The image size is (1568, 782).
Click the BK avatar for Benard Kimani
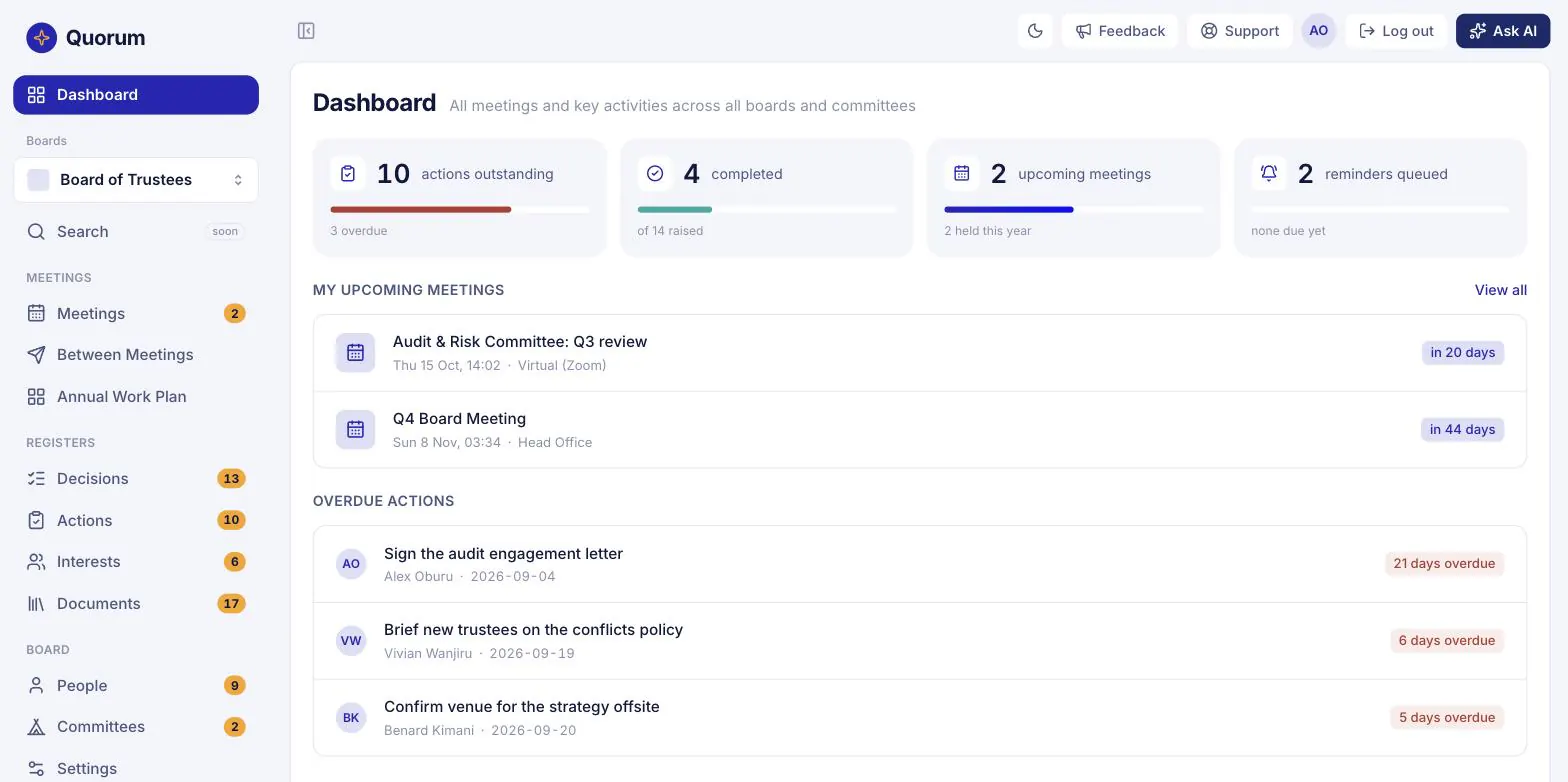coord(351,718)
